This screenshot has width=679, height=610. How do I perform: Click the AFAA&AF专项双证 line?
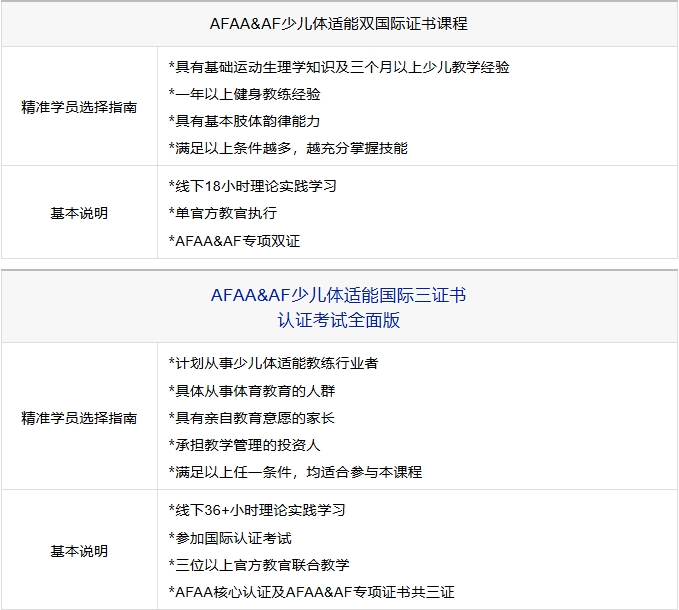tap(234, 240)
